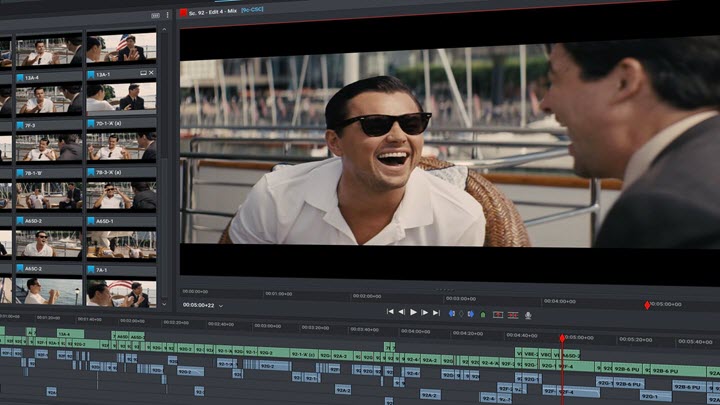The height and width of the screenshot is (405, 720).
Task: Click the Play button in transport controls
Action: pyautogui.click(x=413, y=313)
